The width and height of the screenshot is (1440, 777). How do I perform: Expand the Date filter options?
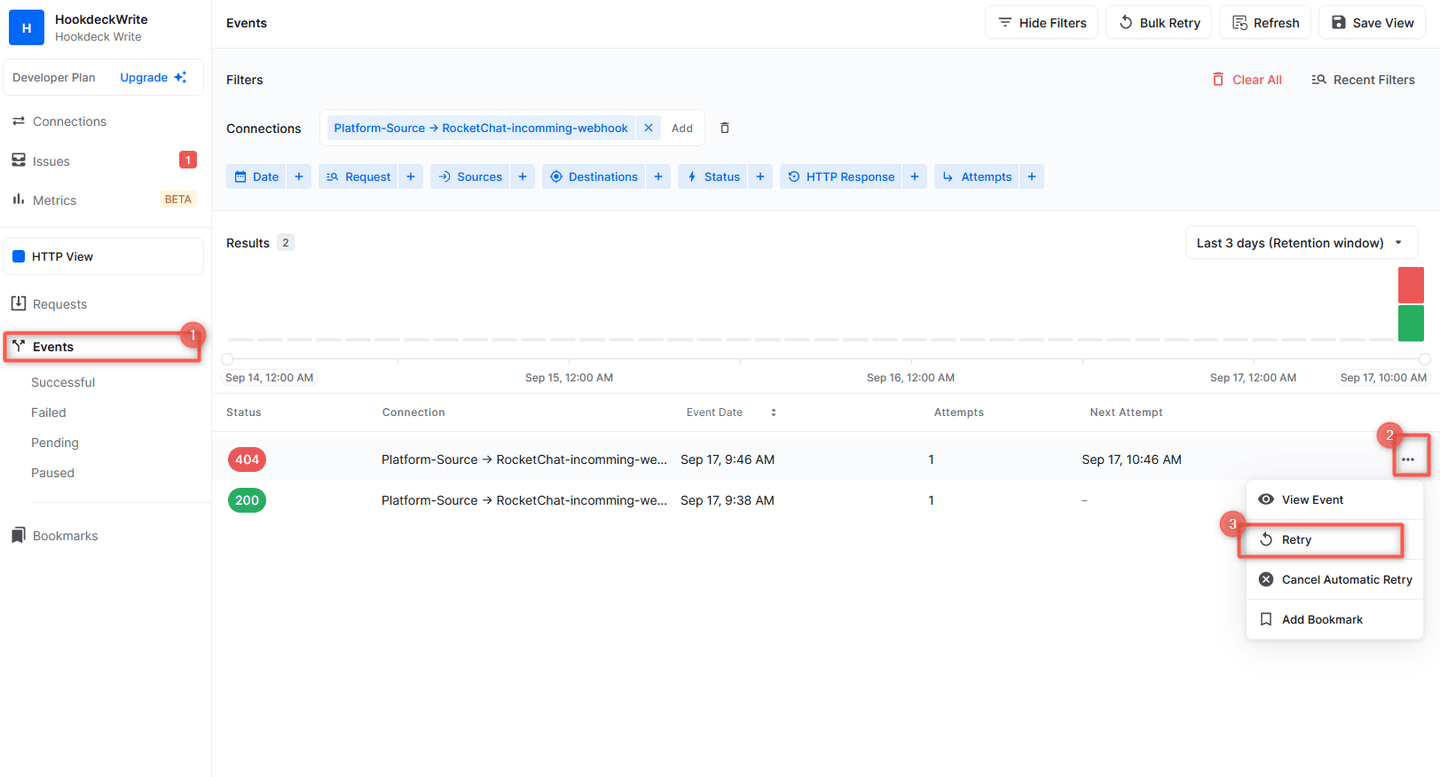point(298,176)
